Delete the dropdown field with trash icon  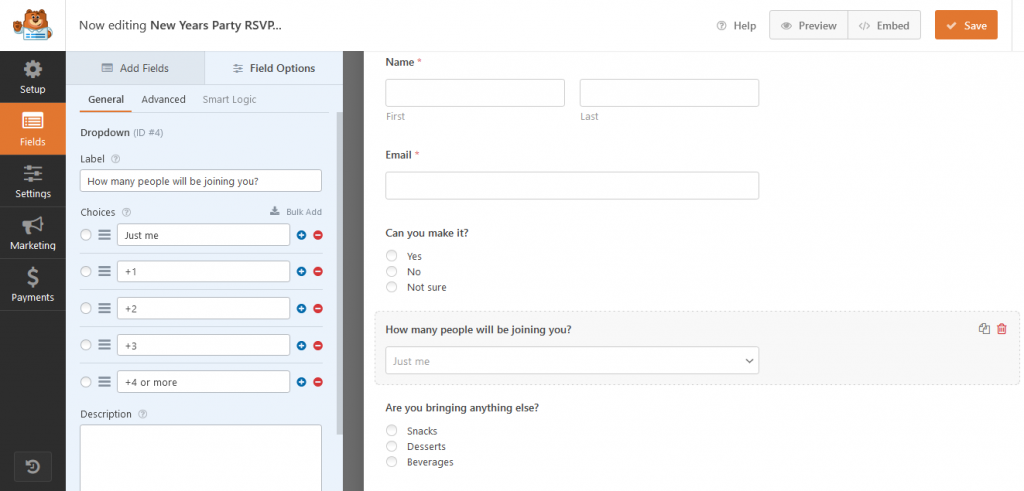[1001, 329]
